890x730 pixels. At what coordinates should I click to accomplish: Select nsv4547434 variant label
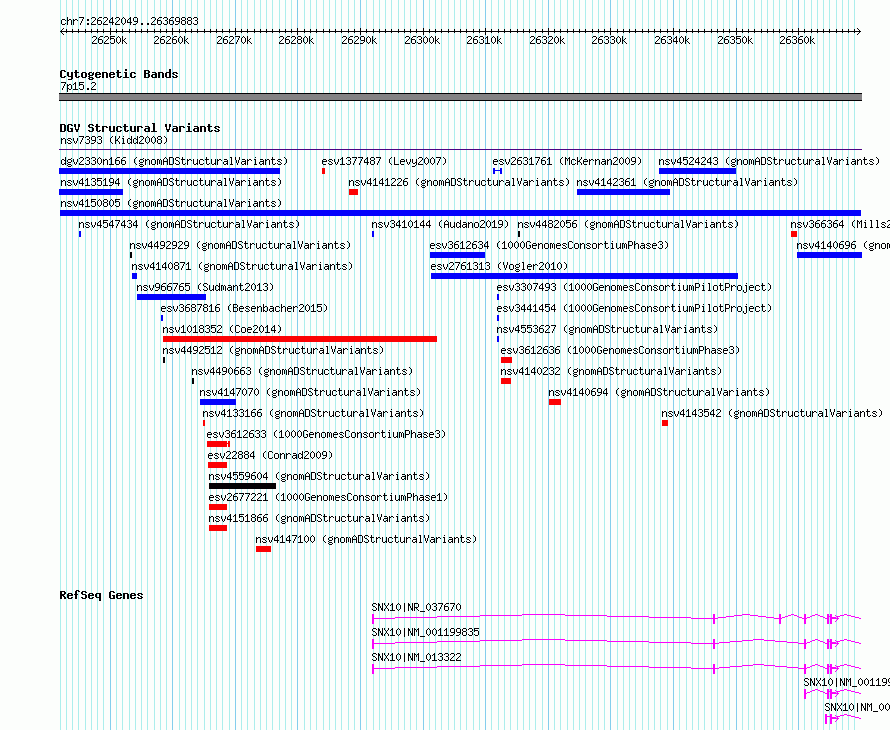pyautogui.click(x=189, y=224)
